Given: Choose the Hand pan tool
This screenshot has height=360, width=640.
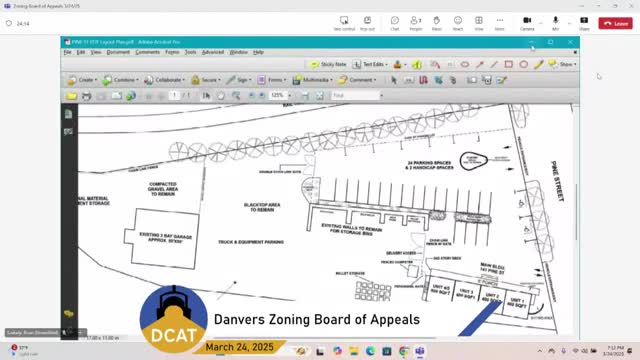Looking at the screenshot, I should (221, 96).
